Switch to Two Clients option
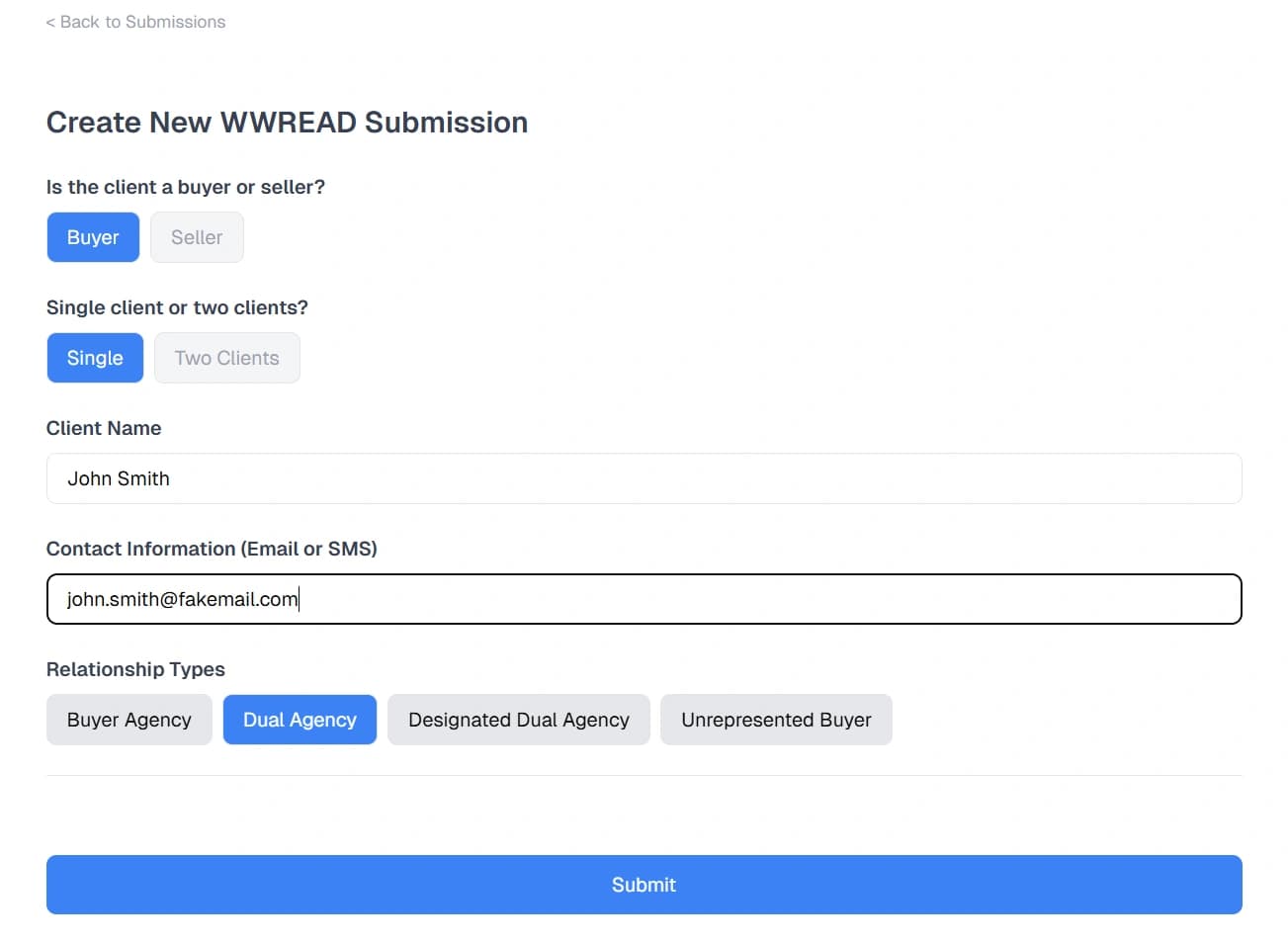 (x=226, y=358)
